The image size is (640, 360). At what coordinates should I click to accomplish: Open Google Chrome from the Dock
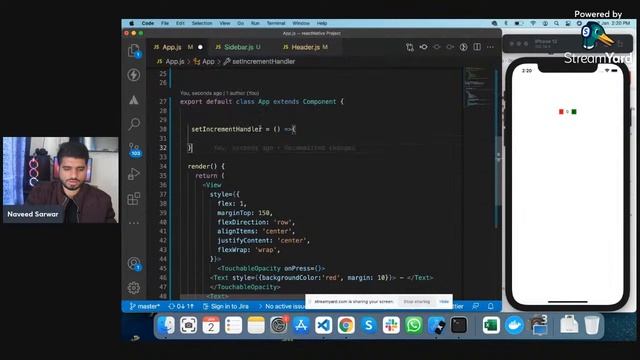point(346,325)
